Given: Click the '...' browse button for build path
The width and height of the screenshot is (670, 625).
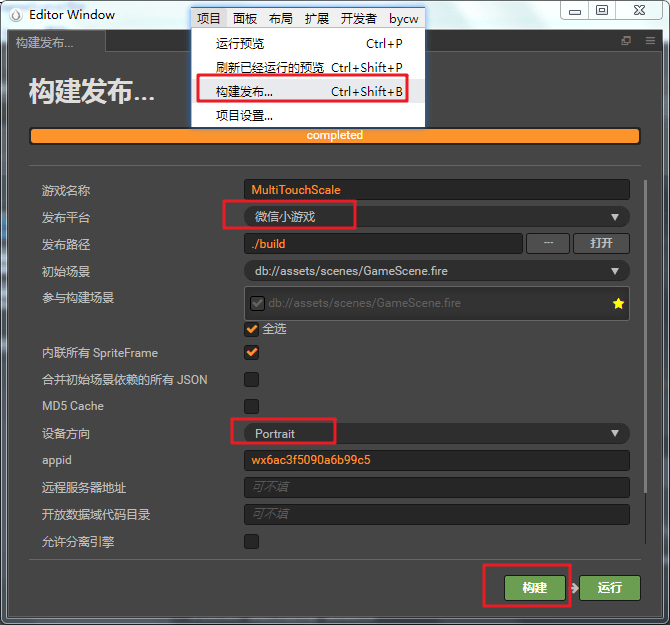Looking at the screenshot, I should 548,243.
